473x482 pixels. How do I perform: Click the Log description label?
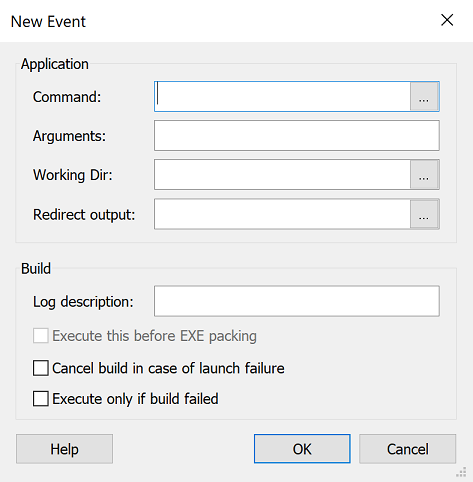pyautogui.click(x=83, y=302)
